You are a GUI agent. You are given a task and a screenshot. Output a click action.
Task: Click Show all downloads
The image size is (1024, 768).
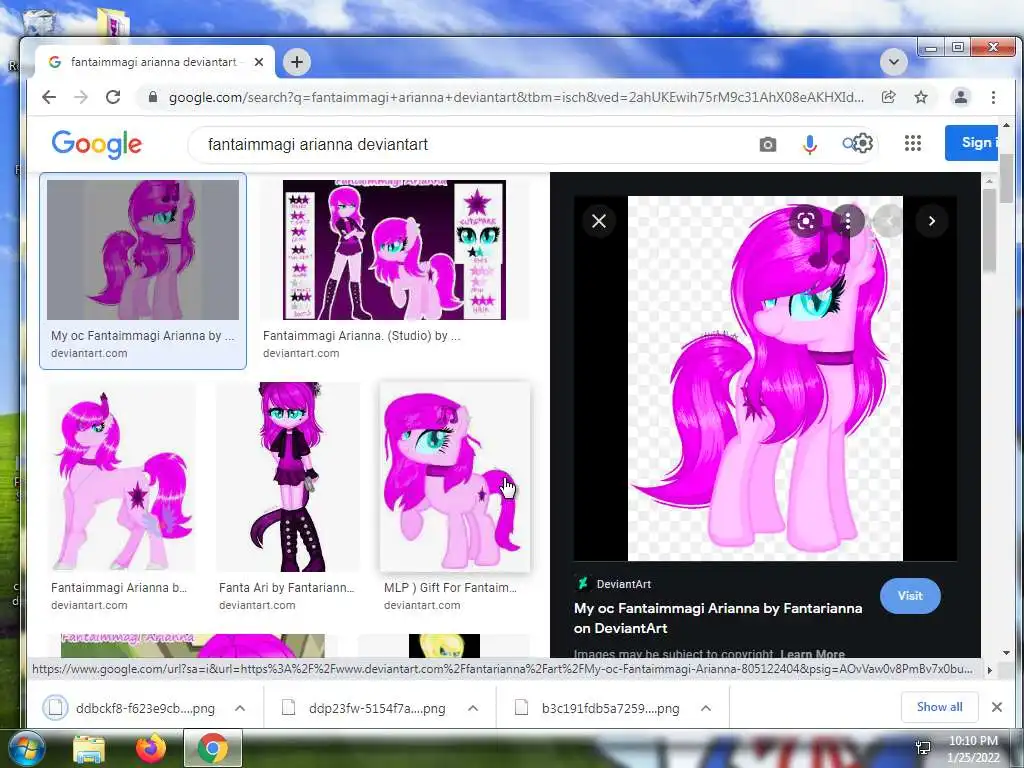[x=939, y=707]
